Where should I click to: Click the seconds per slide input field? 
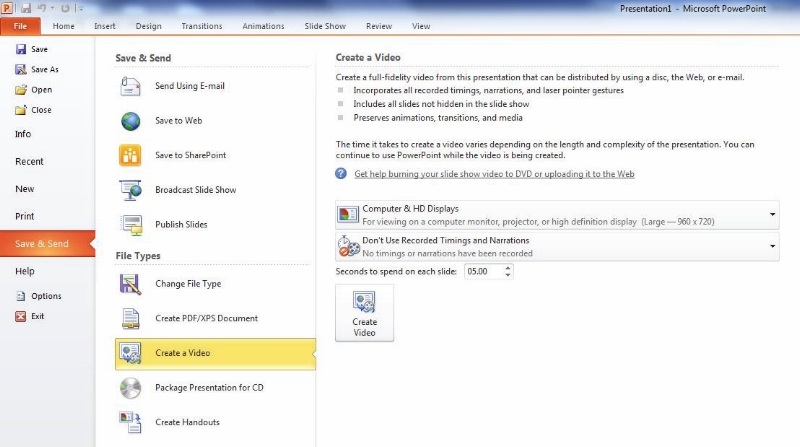(x=482, y=271)
